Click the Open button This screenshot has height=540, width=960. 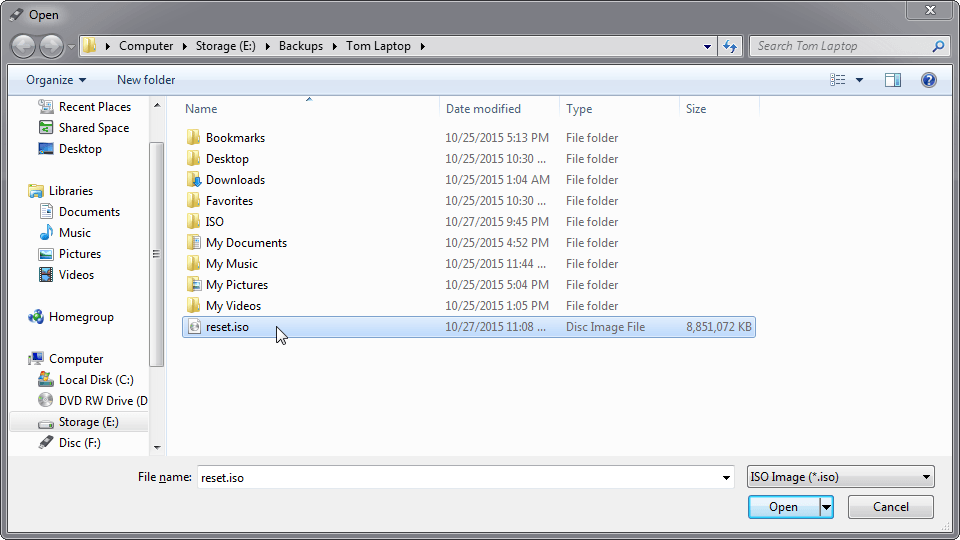(783, 507)
